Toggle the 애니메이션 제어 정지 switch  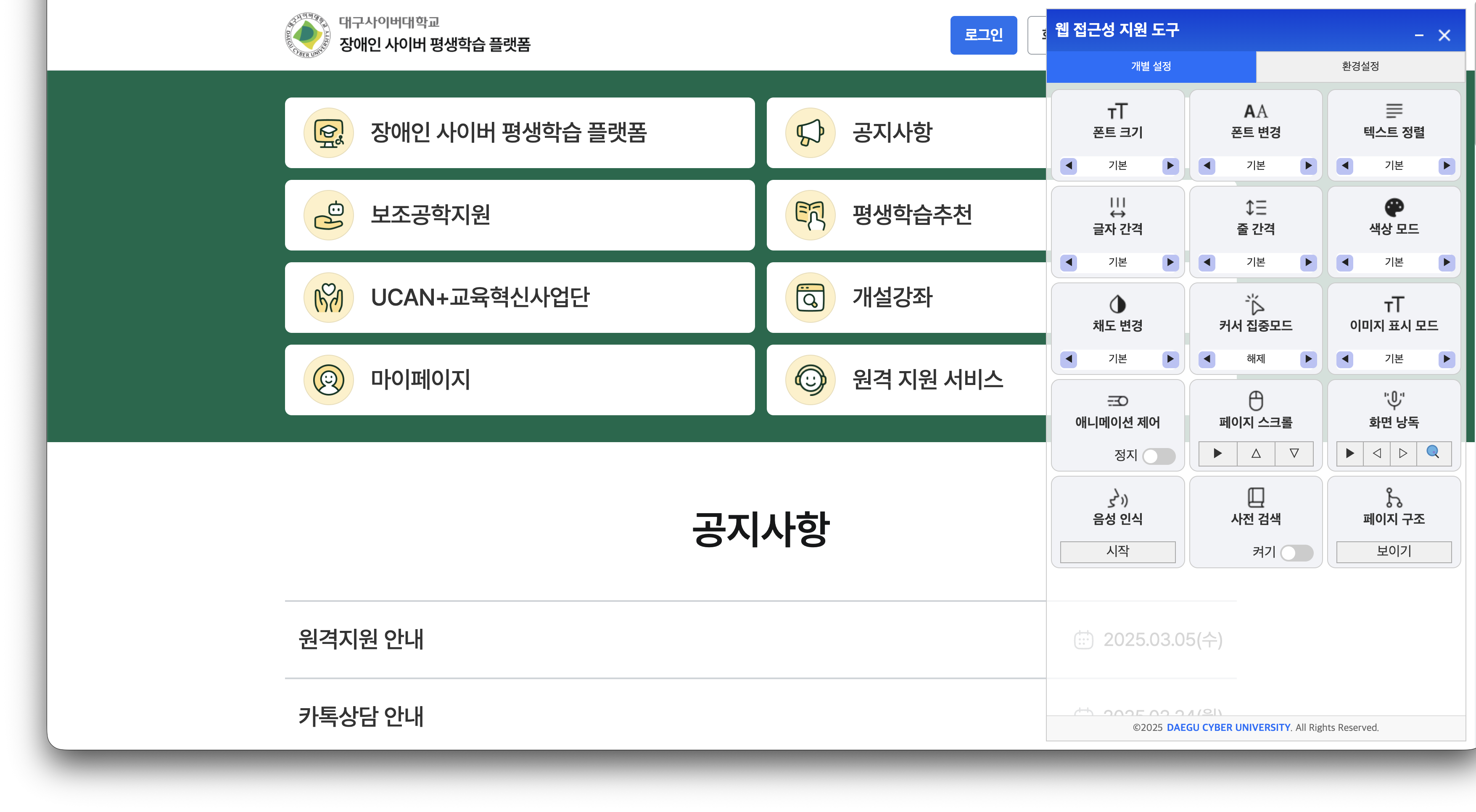(x=1159, y=456)
